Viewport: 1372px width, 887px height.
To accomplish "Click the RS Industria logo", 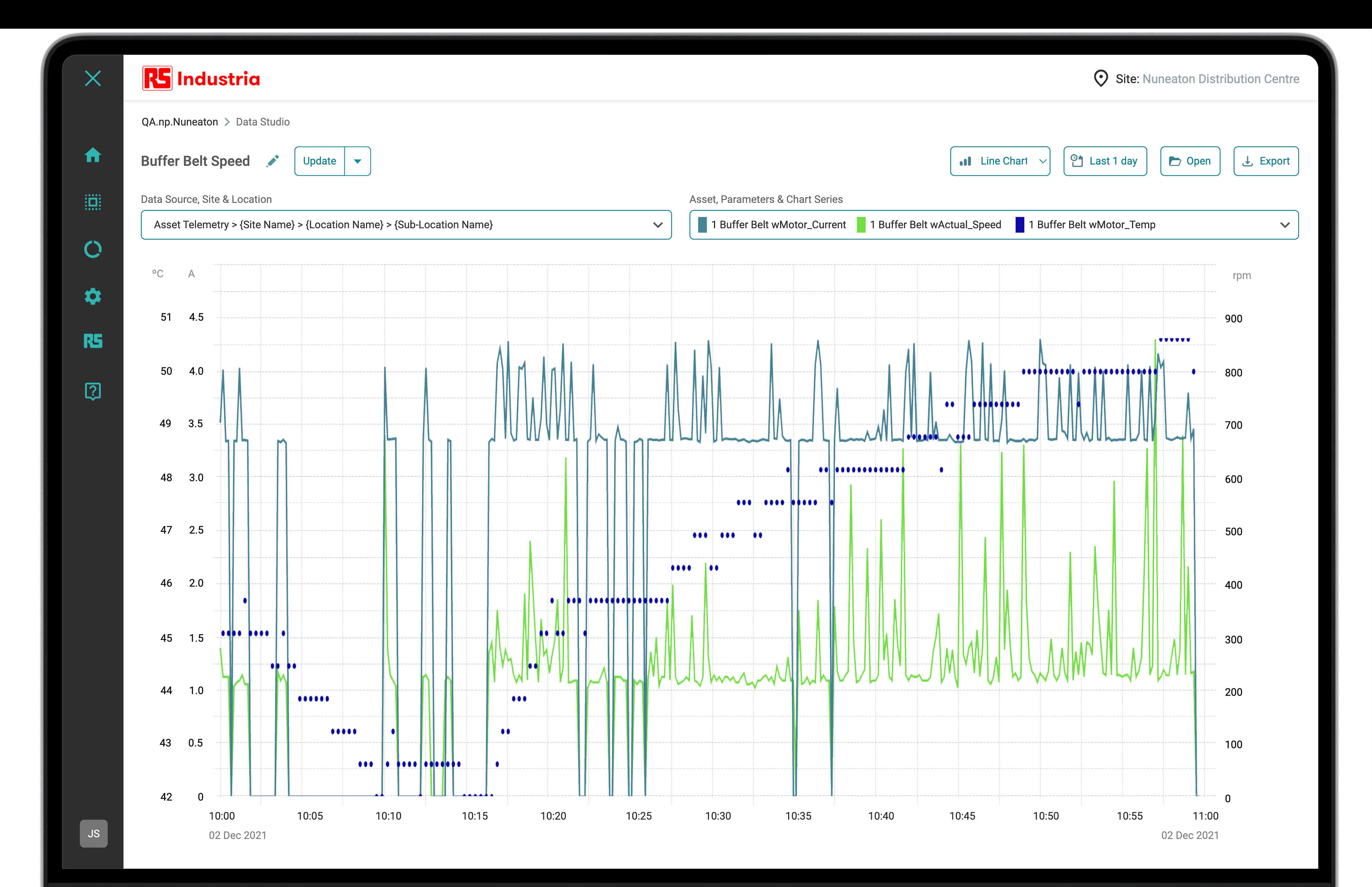I will click(202, 79).
